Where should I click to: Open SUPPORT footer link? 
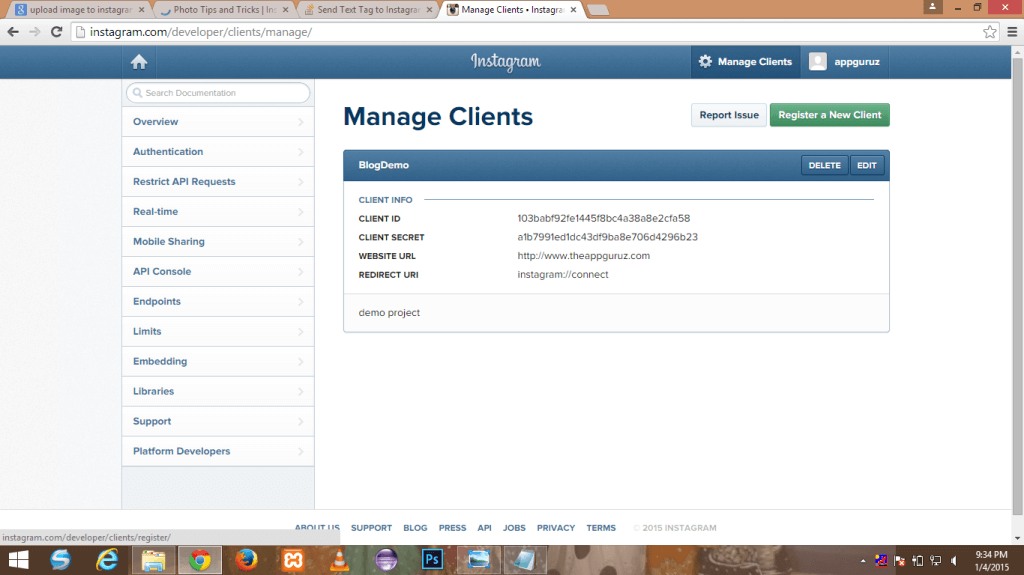pyautogui.click(x=371, y=528)
